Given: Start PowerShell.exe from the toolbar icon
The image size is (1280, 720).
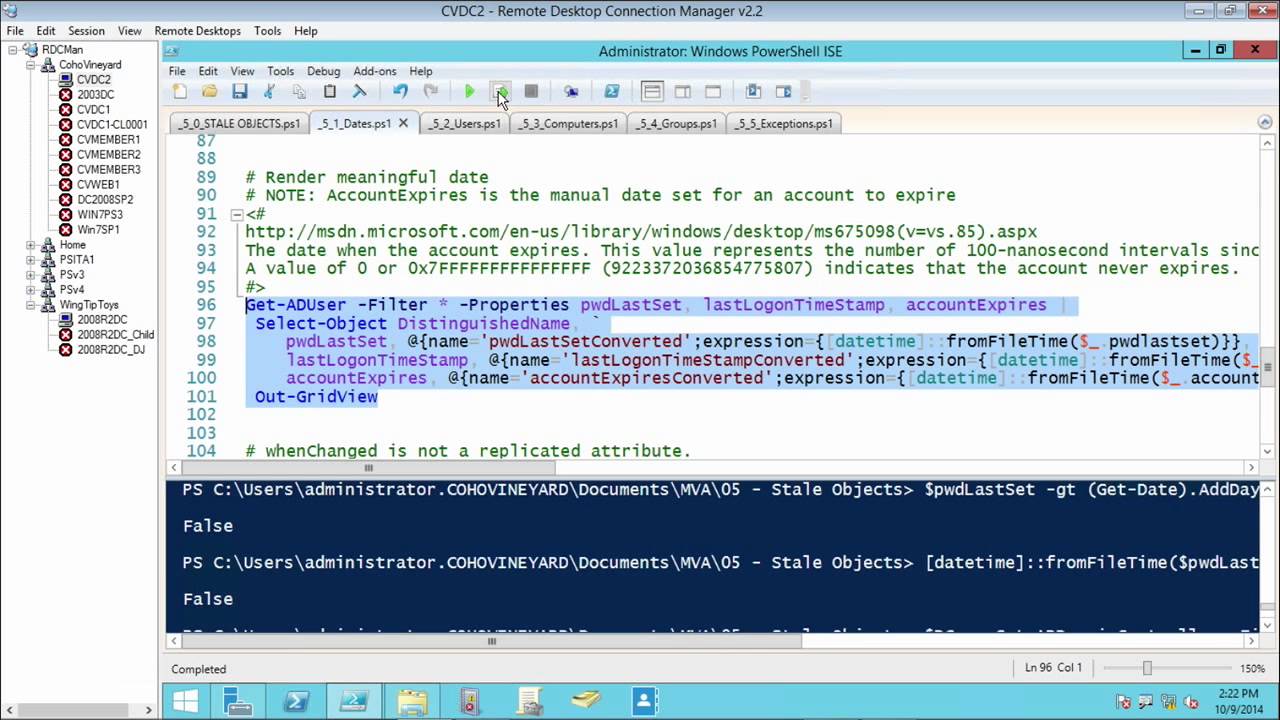Looking at the screenshot, I should [611, 92].
